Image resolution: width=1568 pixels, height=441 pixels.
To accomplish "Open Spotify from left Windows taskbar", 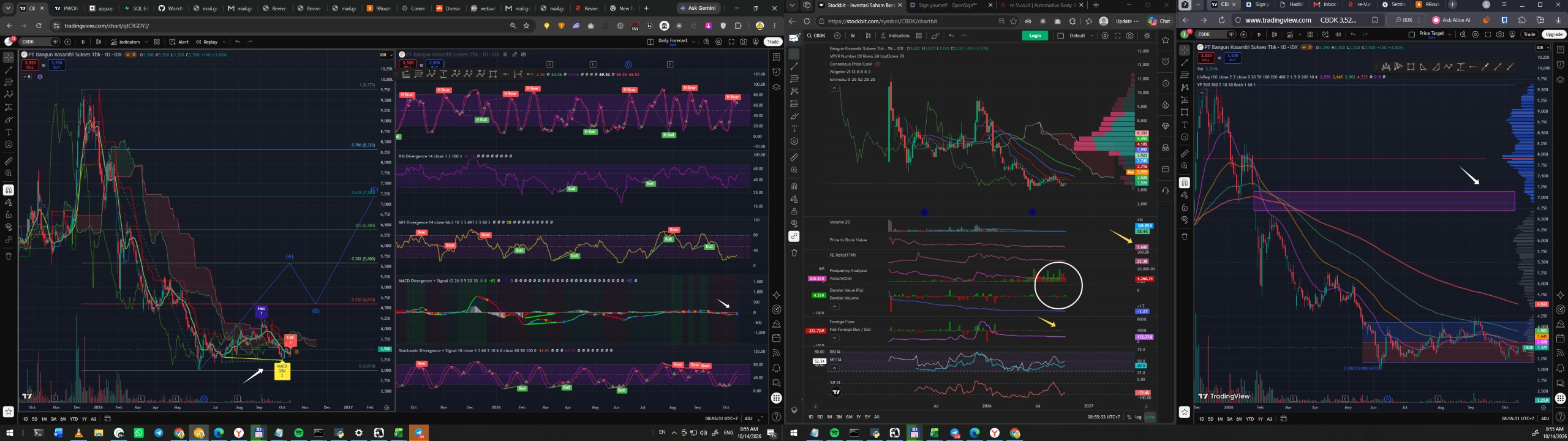I will 298,433.
